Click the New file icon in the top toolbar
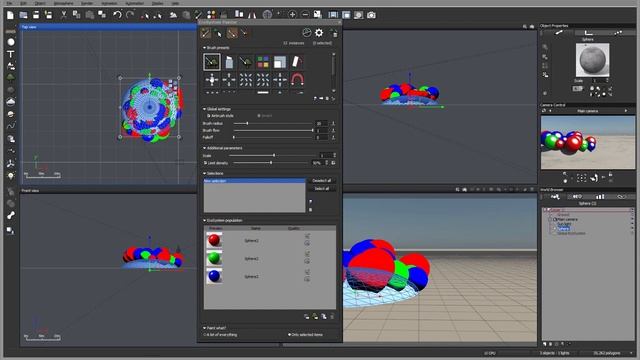 click(10, 15)
